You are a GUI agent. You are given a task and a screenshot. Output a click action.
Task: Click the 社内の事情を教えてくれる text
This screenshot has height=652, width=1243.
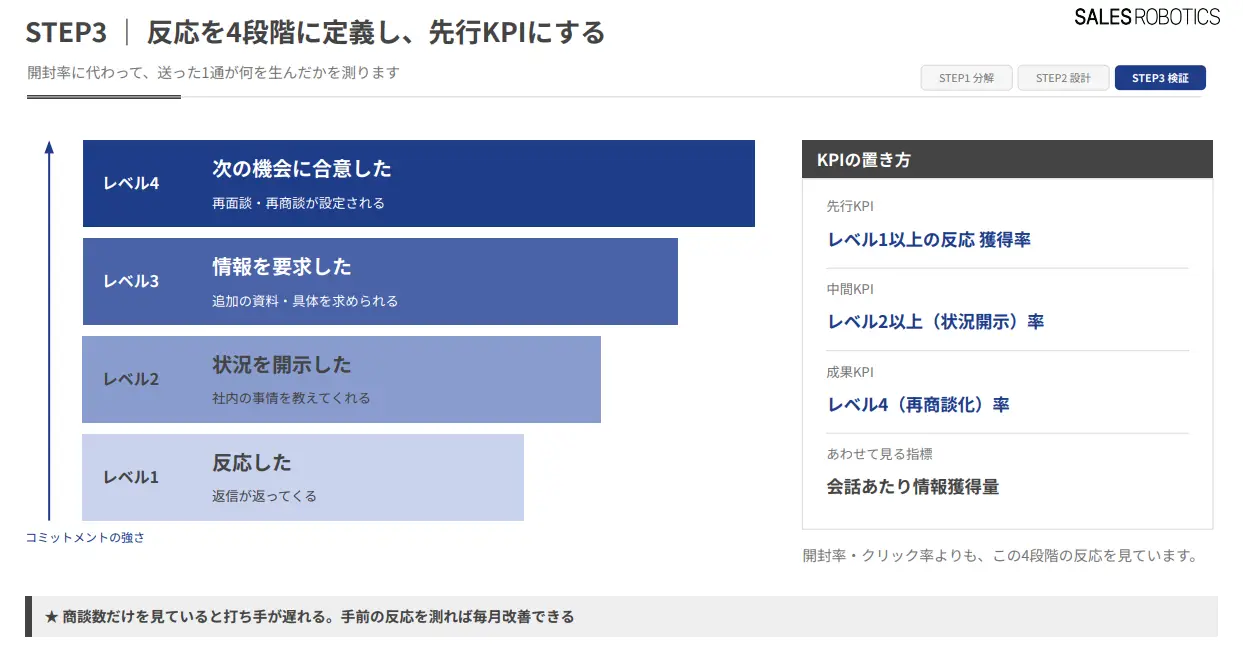pyautogui.click(x=291, y=398)
